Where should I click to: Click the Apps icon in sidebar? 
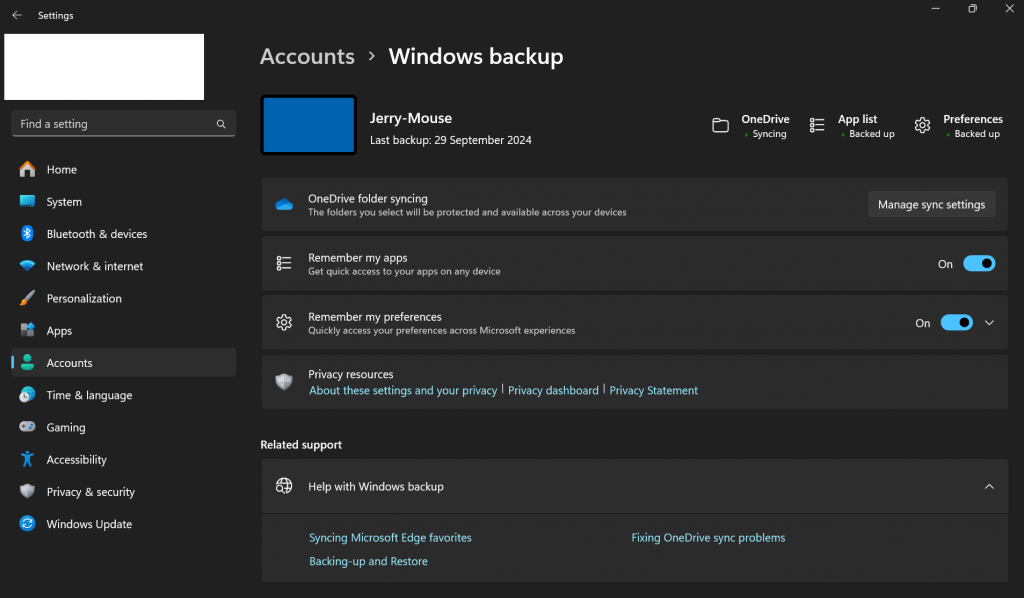click(27, 330)
